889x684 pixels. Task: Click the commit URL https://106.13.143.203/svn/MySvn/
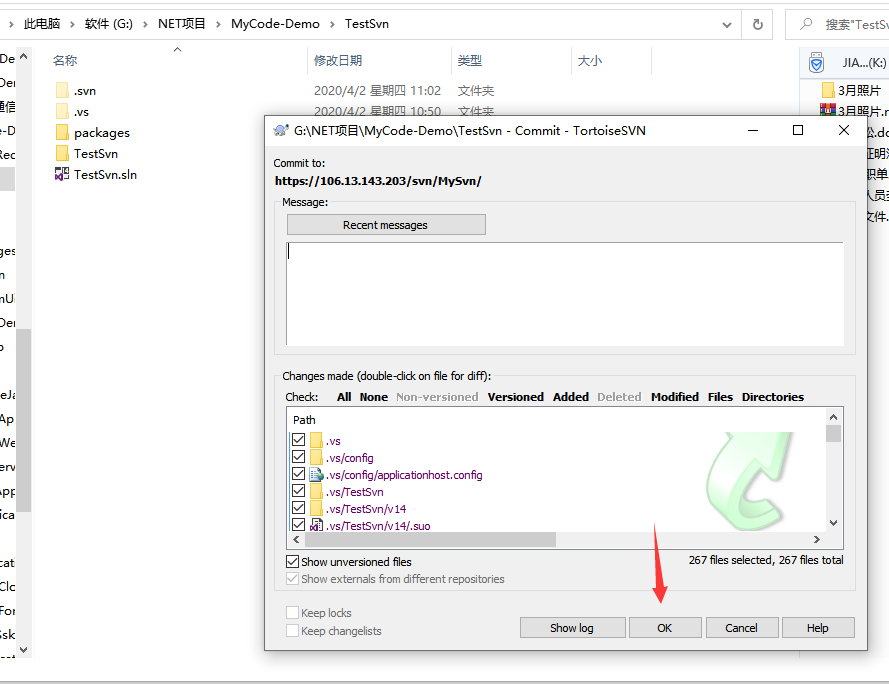point(378,181)
